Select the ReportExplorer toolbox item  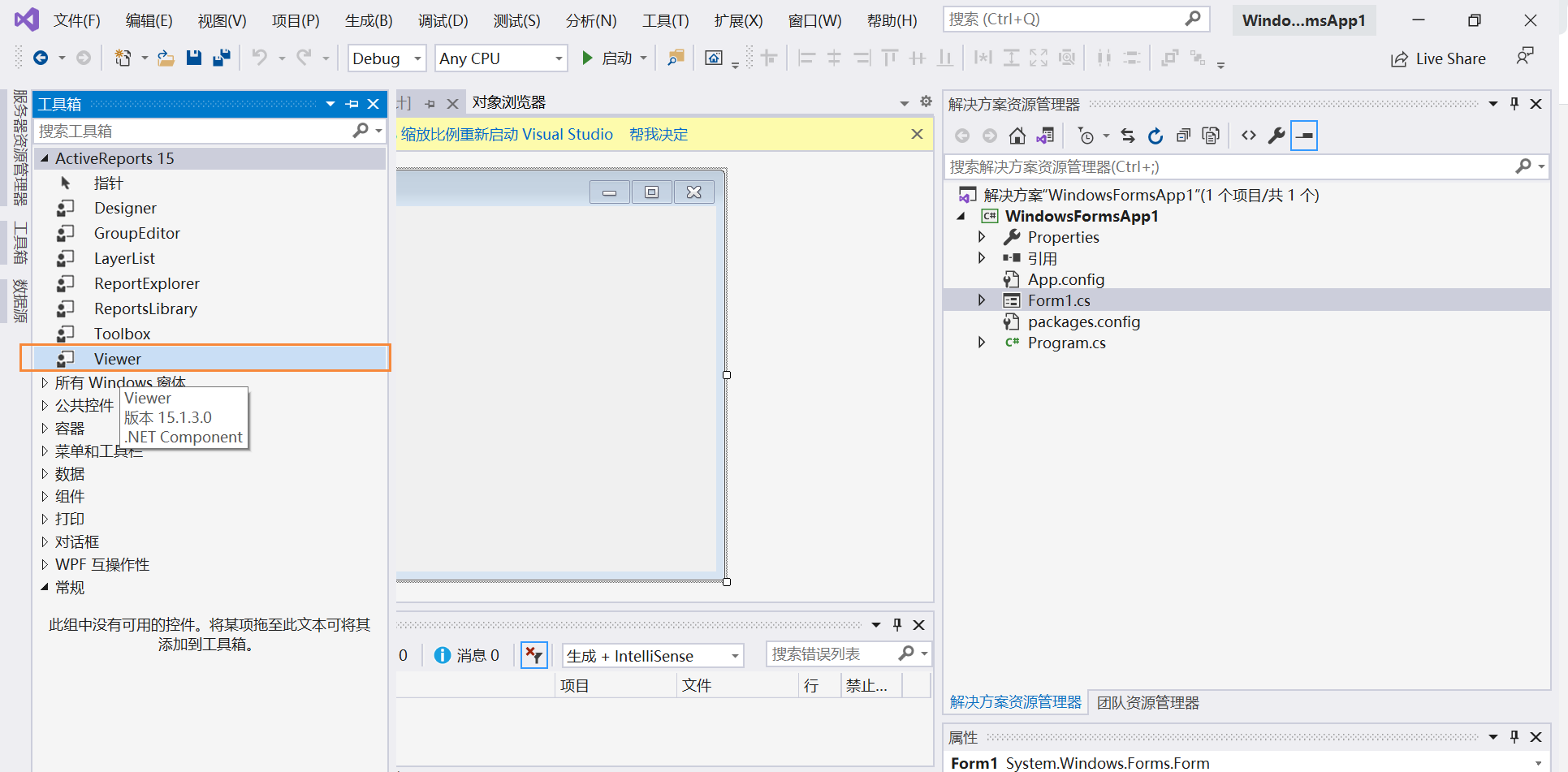(209, 284)
